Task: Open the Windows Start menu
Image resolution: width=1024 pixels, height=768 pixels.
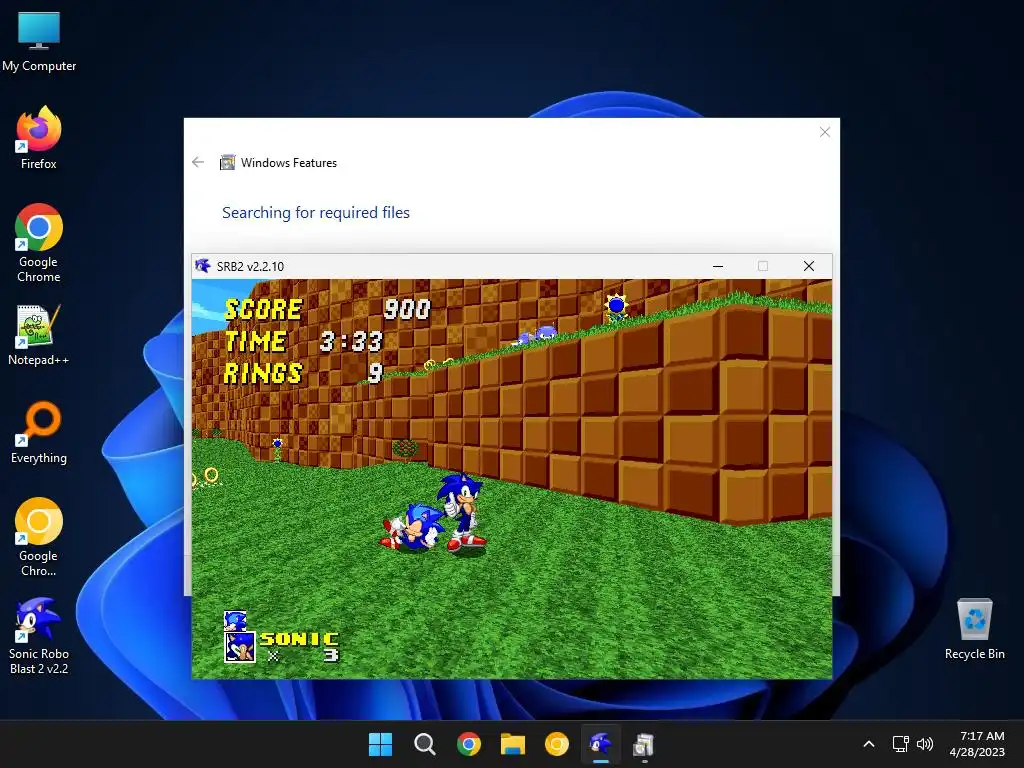Action: click(x=380, y=744)
